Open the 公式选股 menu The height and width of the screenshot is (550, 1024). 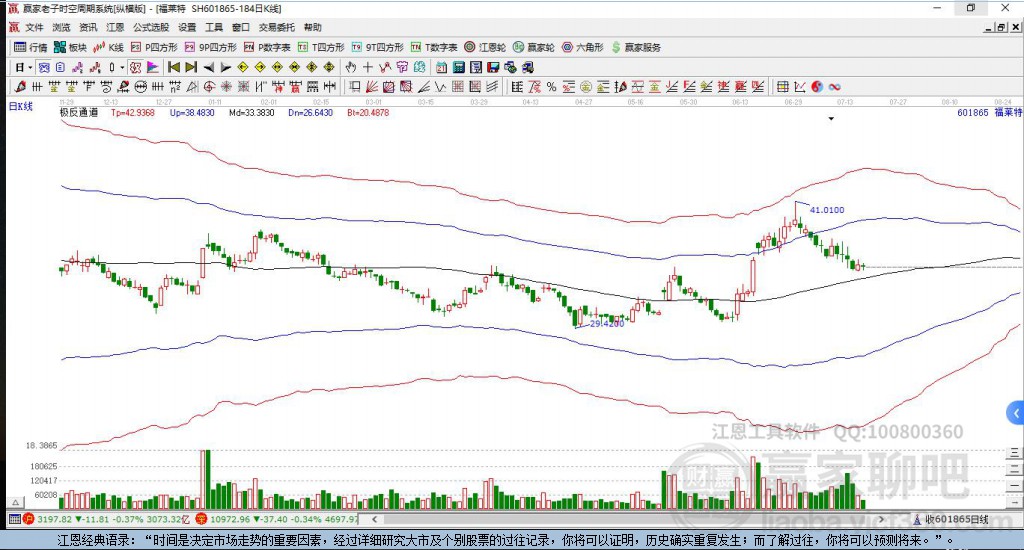(x=151, y=27)
